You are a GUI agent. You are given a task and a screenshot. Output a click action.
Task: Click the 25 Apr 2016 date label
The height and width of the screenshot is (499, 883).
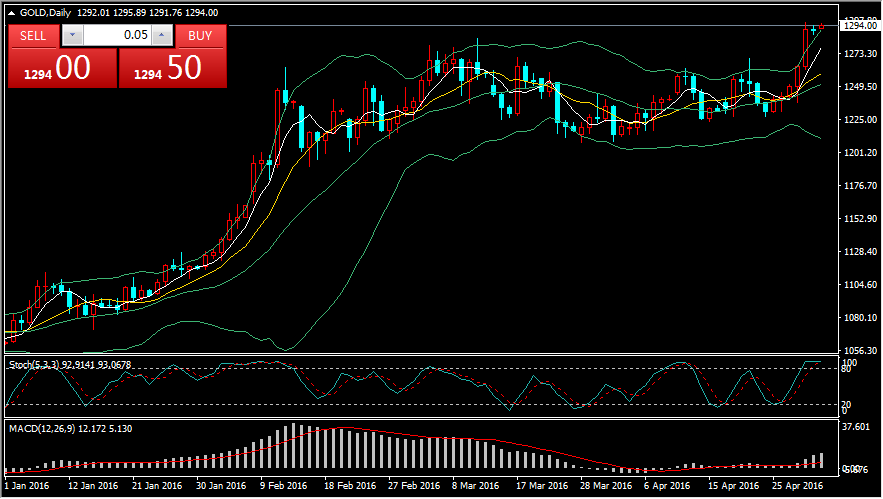pos(797,485)
